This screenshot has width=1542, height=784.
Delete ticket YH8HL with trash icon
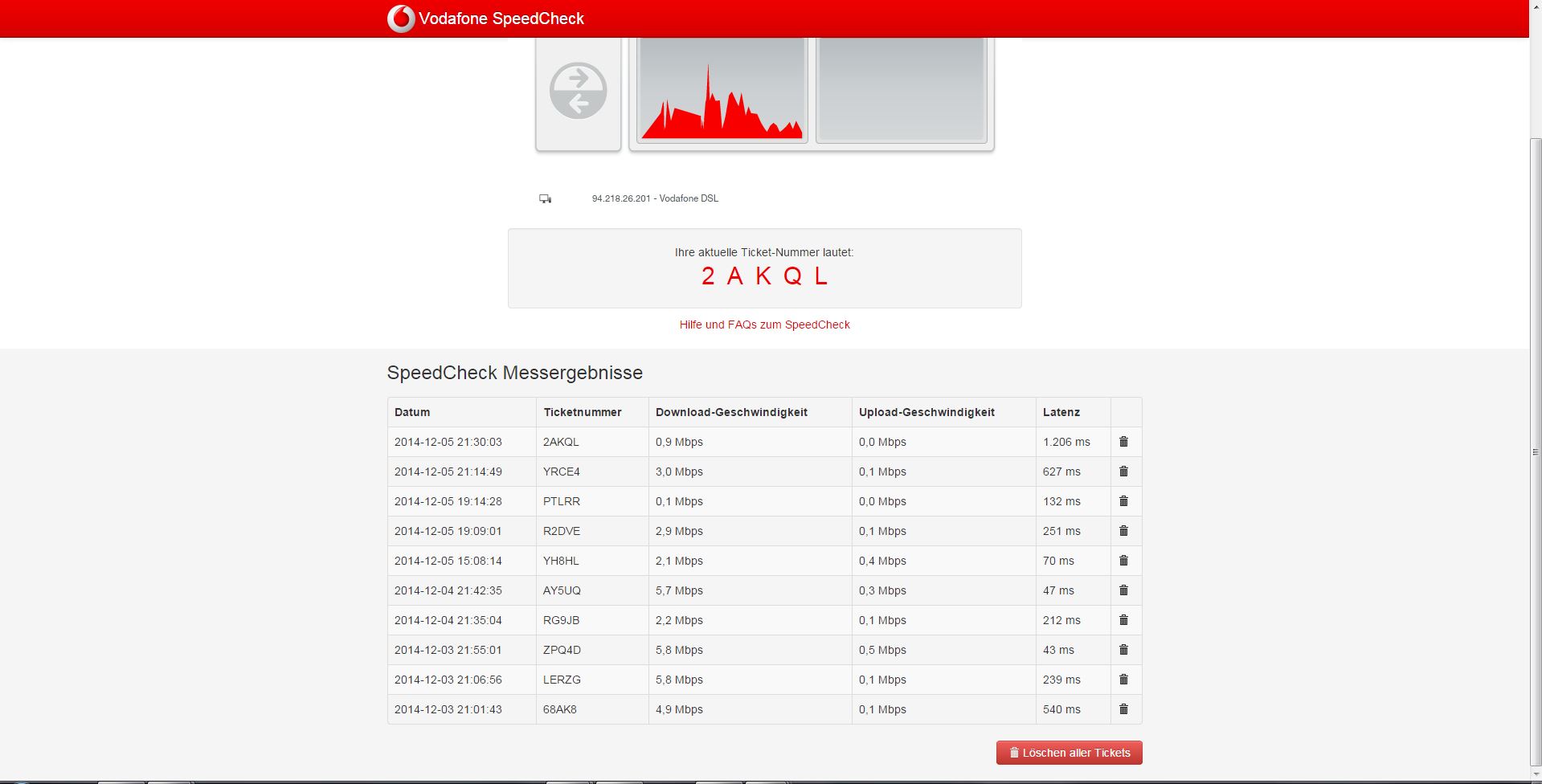(x=1123, y=561)
